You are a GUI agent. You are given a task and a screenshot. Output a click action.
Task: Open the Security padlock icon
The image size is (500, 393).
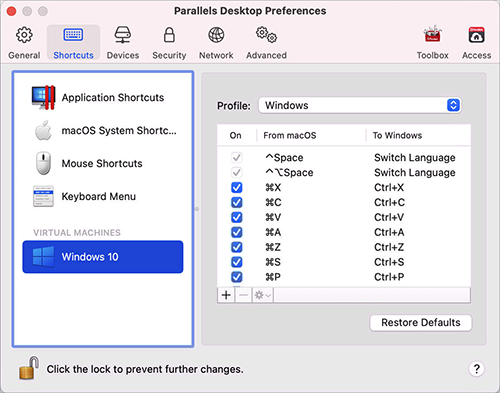click(x=169, y=35)
